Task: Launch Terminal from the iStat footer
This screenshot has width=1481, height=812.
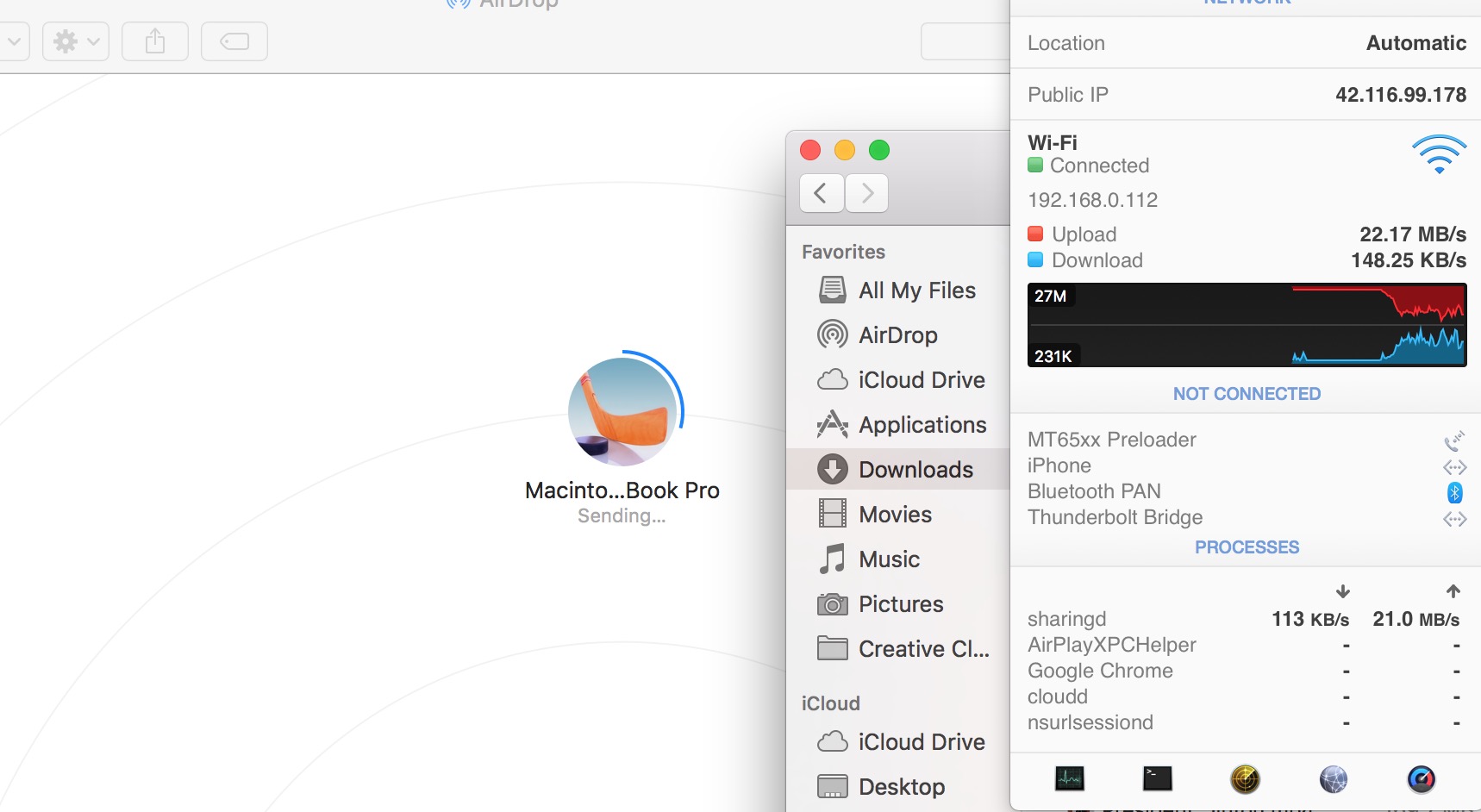Action: coord(1157,779)
